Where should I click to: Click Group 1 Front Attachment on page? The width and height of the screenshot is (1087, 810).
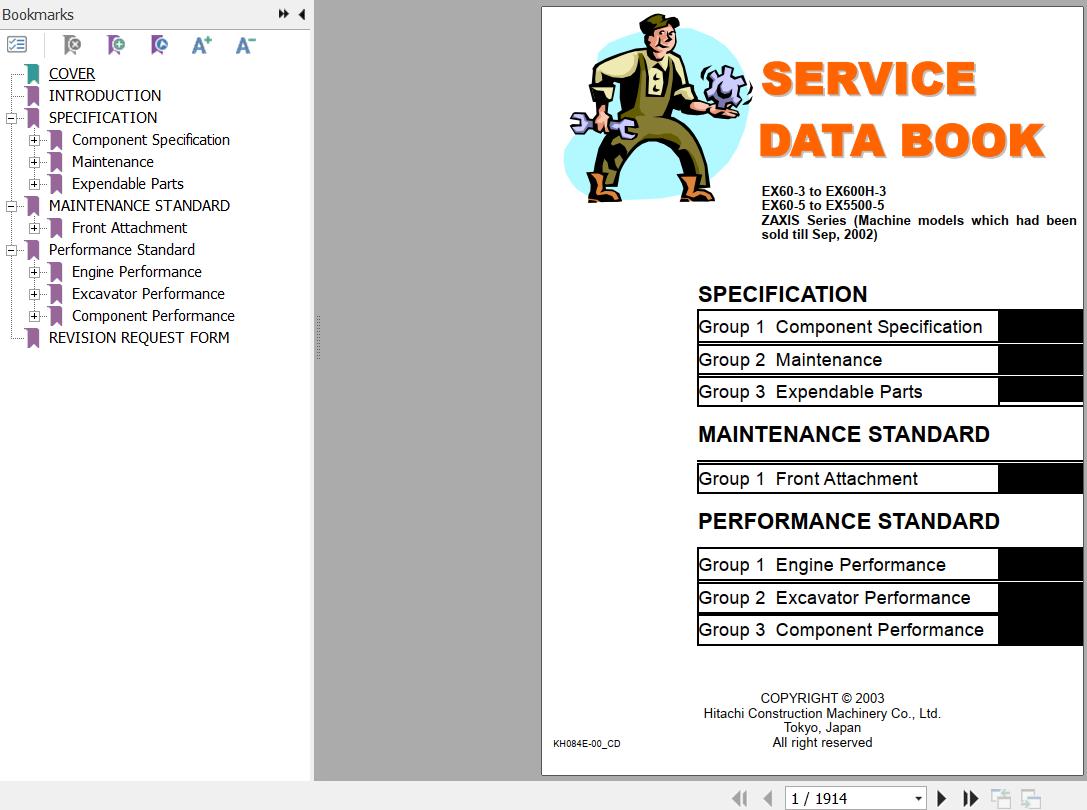[847, 479]
